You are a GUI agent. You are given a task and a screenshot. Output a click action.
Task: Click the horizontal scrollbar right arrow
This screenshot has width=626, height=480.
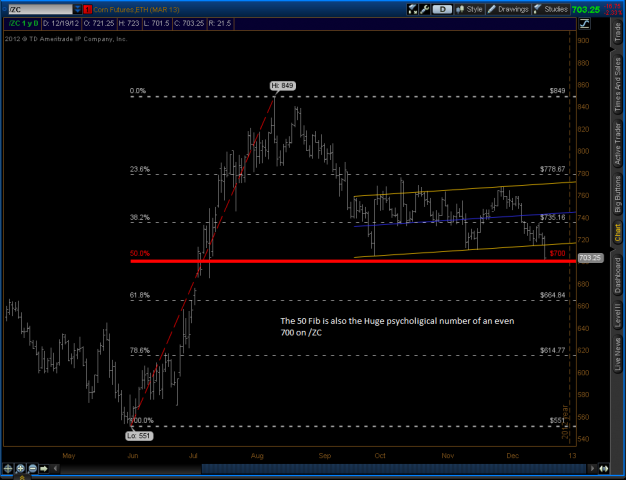click(592, 468)
